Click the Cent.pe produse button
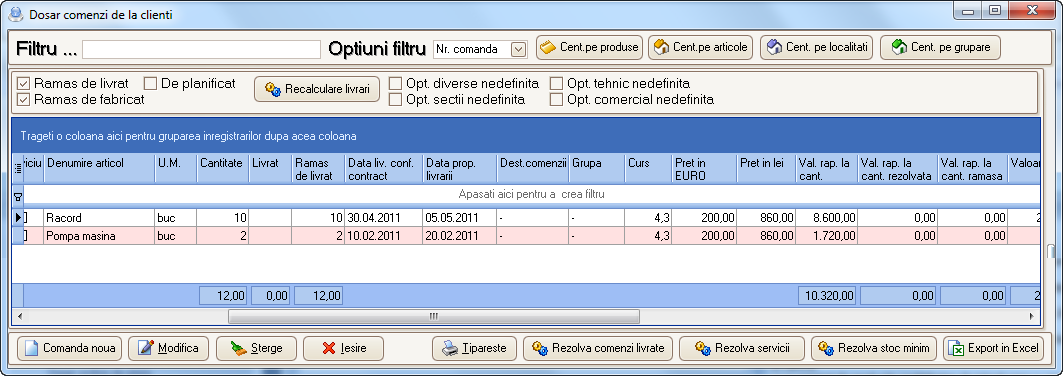The width and height of the screenshot is (1063, 376). pos(589,47)
